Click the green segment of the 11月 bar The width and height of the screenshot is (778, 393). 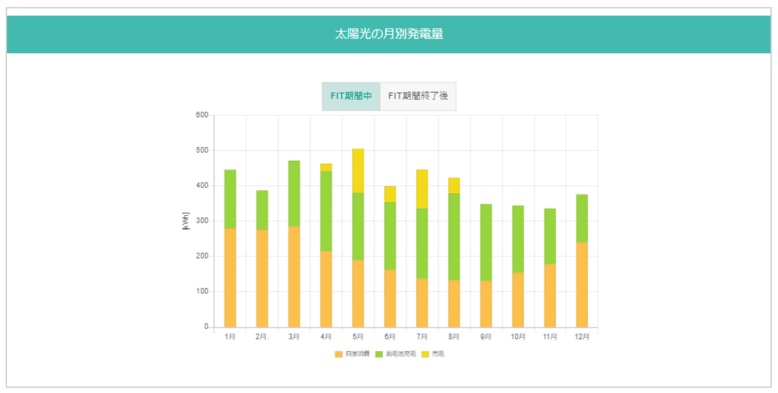click(550, 236)
